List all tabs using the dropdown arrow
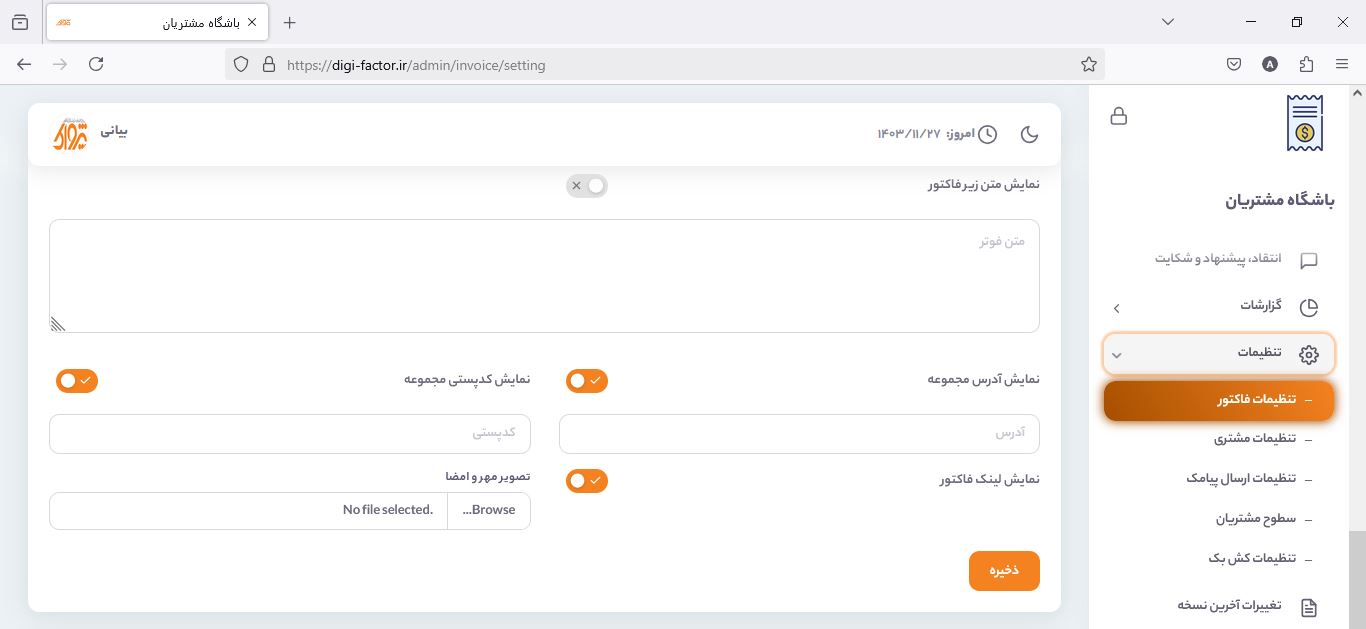The image size is (1366, 629). tap(1168, 22)
